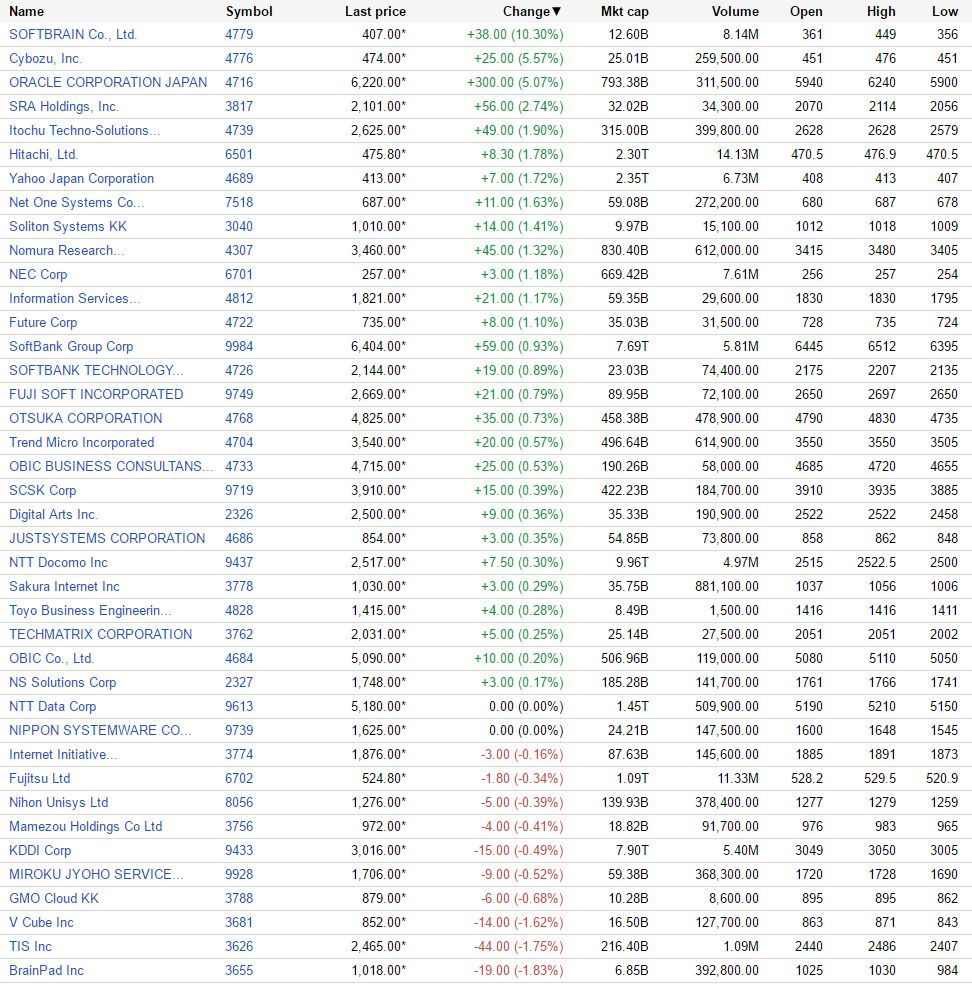Viewport: 972px width, 984px height.
Task: Open Nihon Unisys Ltd link
Action: tap(58, 803)
